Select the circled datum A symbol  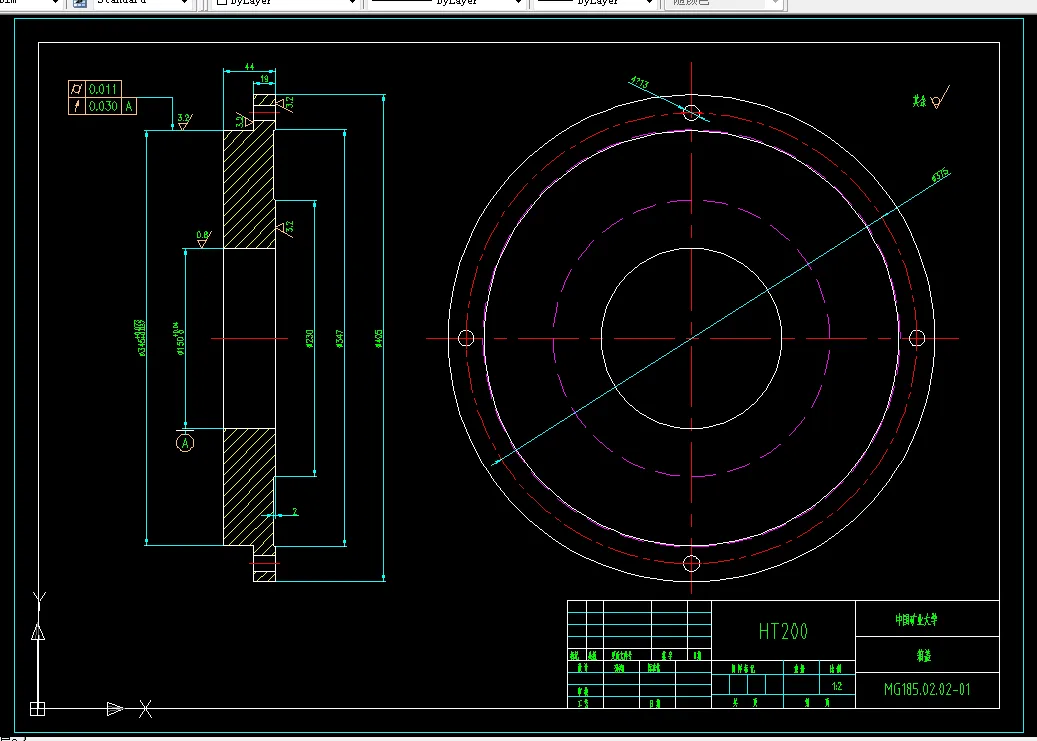tap(185, 443)
